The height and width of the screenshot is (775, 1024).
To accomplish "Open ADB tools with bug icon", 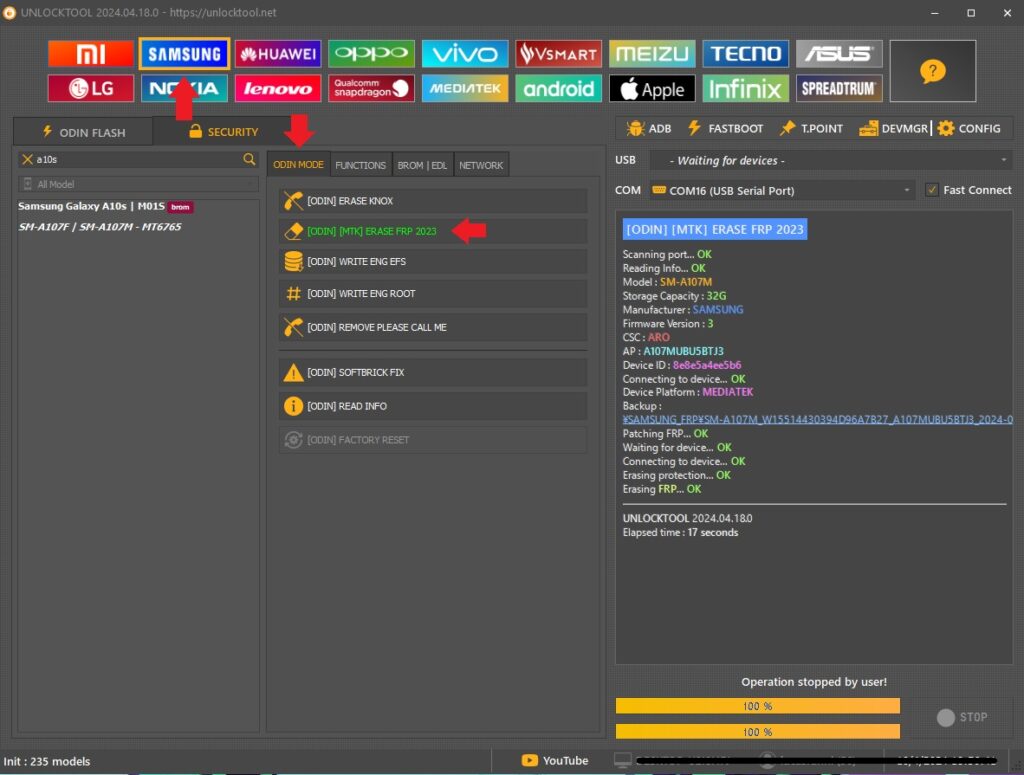I will (648, 128).
